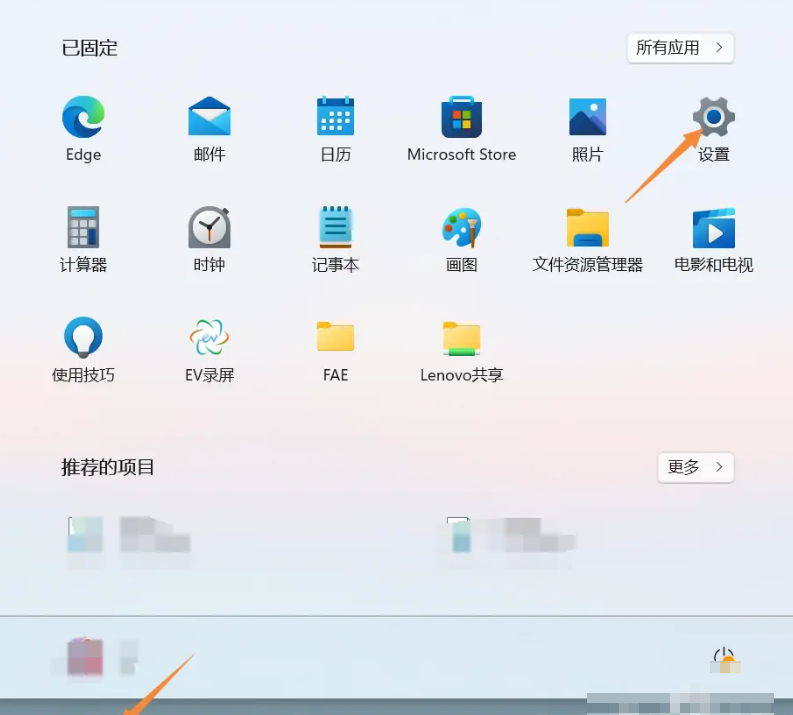793x715 pixels.
Task: Open the 设置 gear icon
Action: coord(714,117)
